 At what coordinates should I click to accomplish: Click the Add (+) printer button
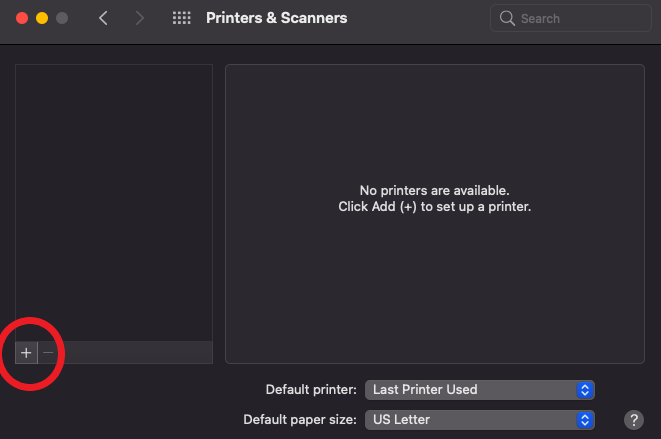click(x=26, y=353)
